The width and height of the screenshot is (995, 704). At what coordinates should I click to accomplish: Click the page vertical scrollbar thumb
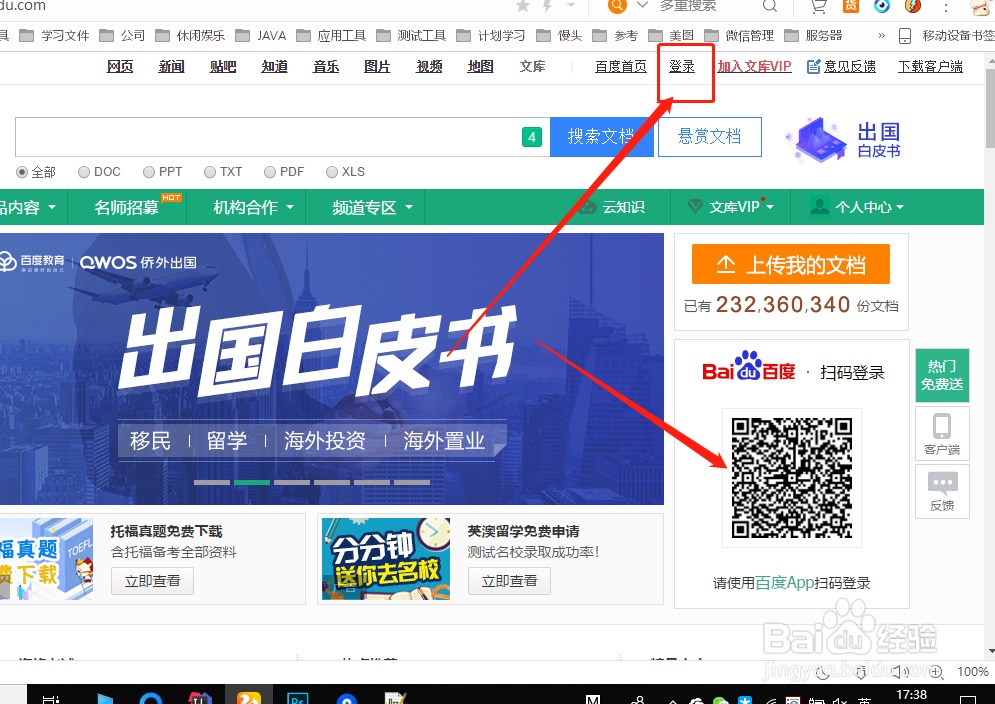991,108
